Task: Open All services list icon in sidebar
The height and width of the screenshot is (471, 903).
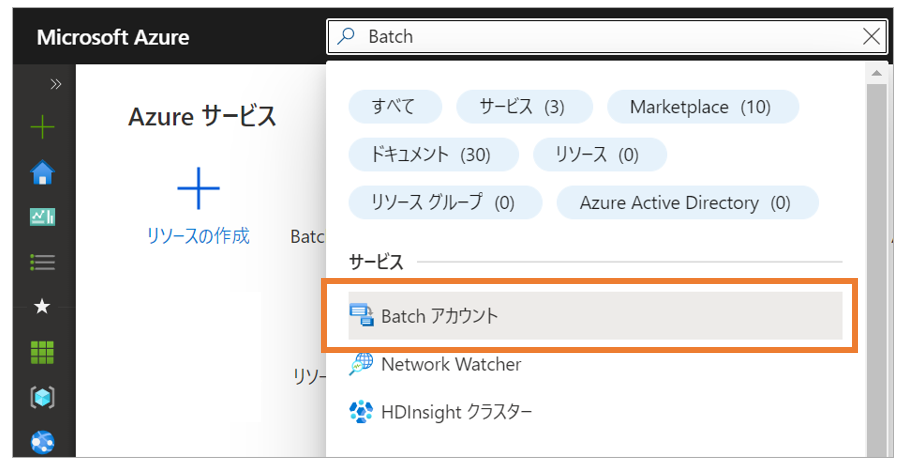Action: pyautogui.click(x=42, y=262)
